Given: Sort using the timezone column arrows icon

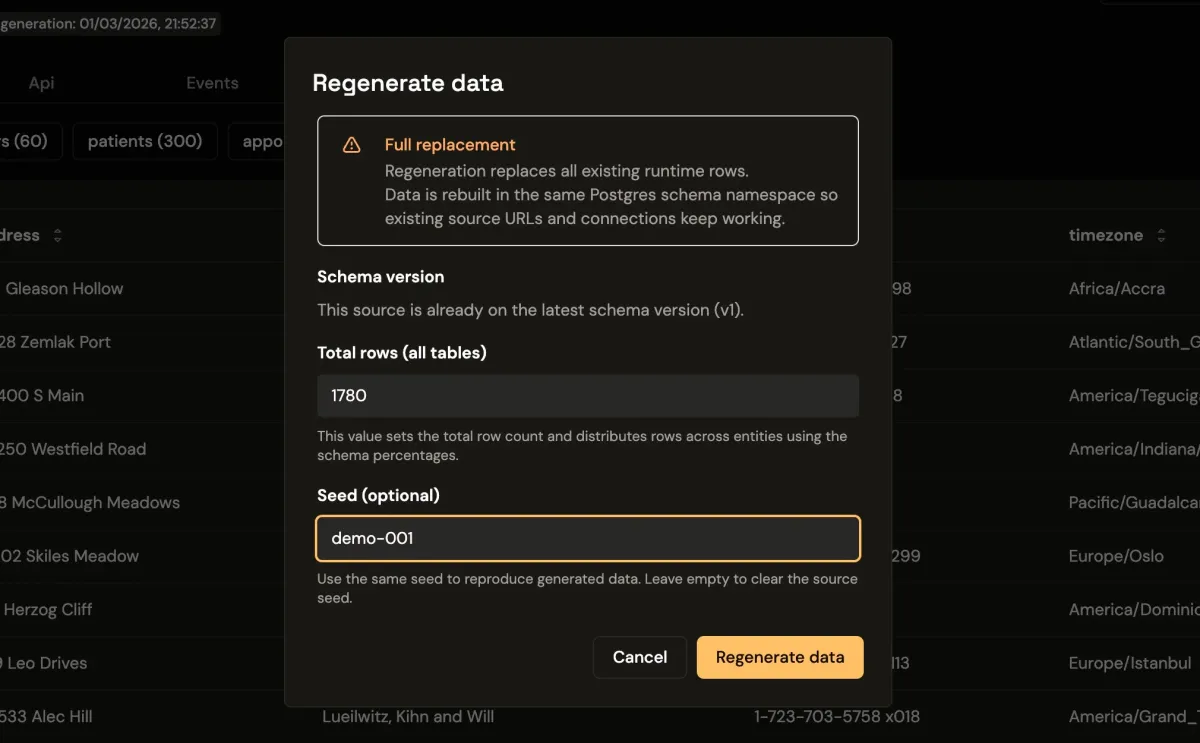Looking at the screenshot, I should point(1161,236).
